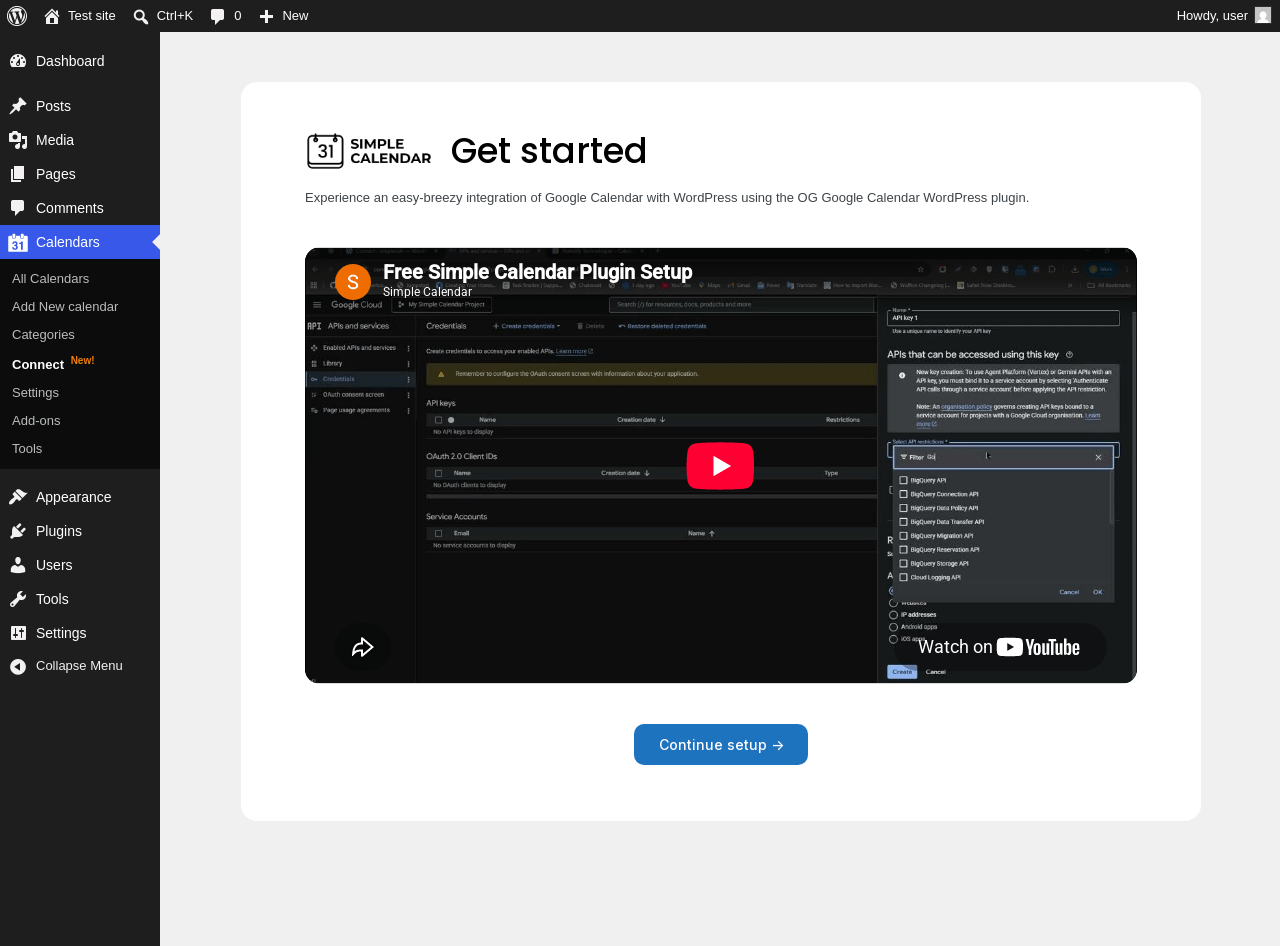Play the Simple Calendar setup video
1280x946 pixels.
click(720, 466)
